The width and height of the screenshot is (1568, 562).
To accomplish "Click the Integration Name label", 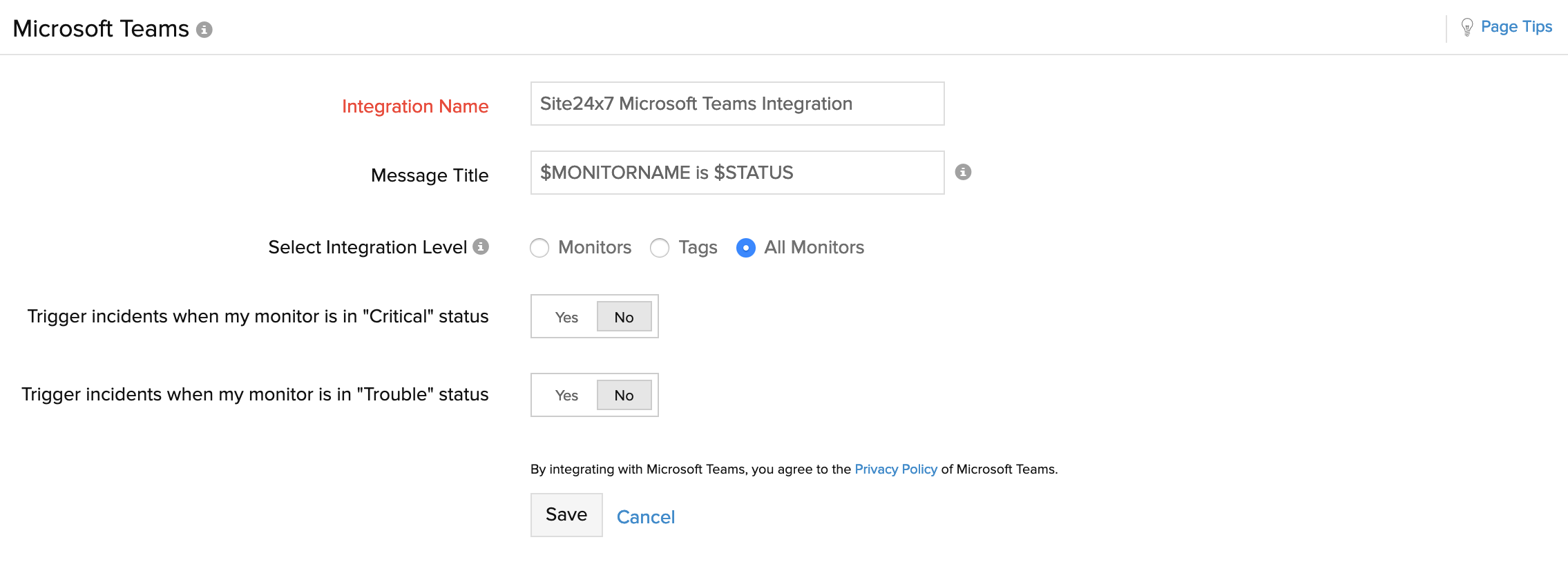I will click(x=415, y=106).
